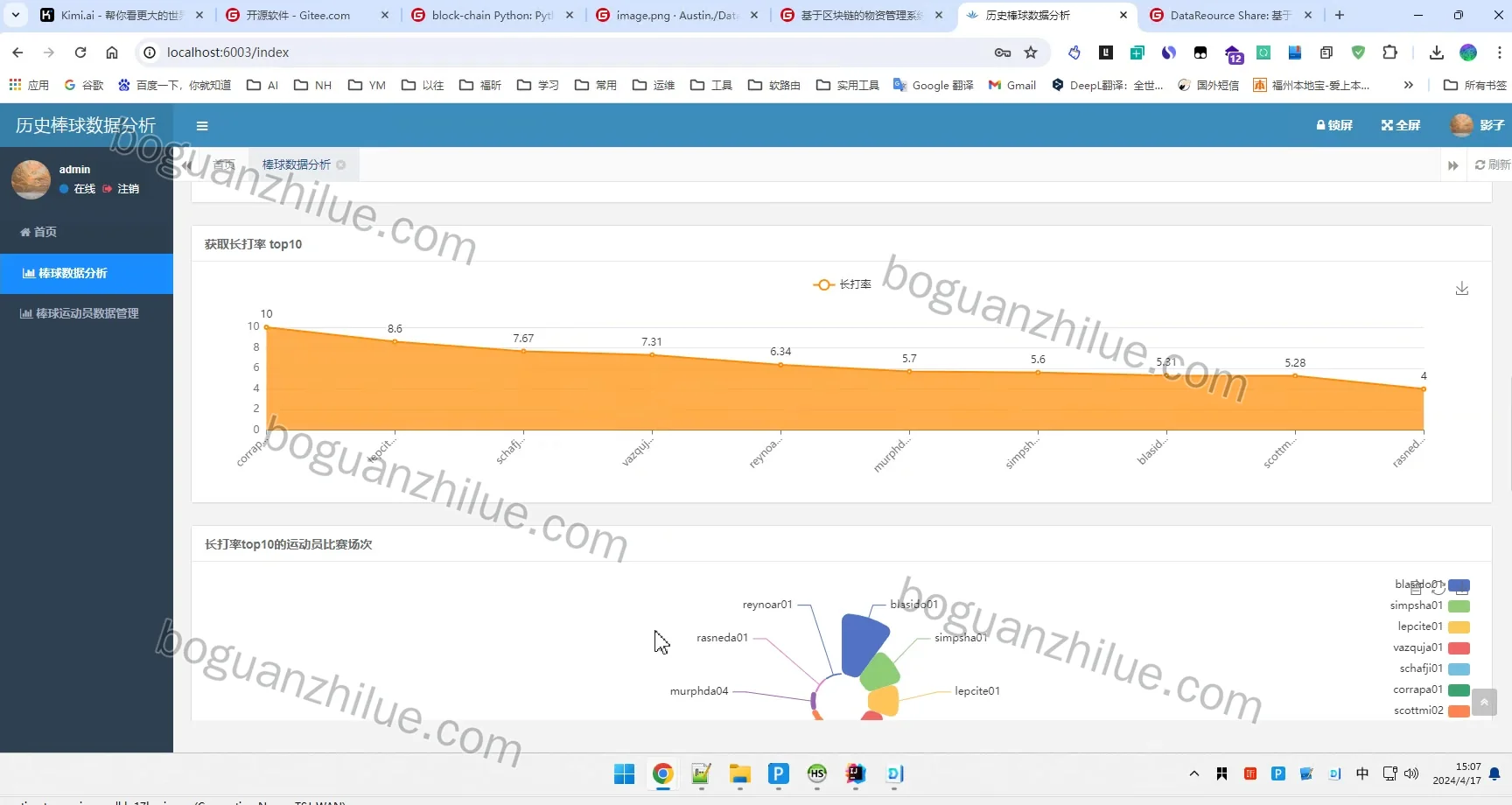The image size is (1512, 805).
Task: Go to browser home page icon
Action: click(112, 52)
